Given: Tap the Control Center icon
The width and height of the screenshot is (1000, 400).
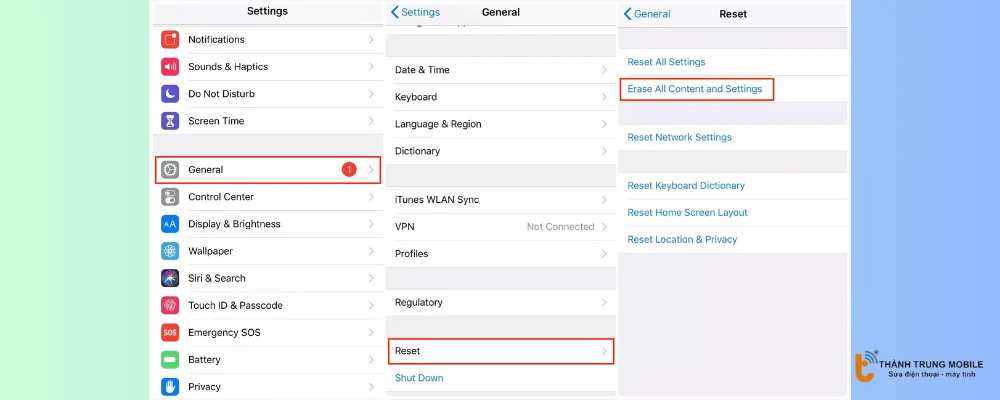Looking at the screenshot, I should click(x=170, y=196).
